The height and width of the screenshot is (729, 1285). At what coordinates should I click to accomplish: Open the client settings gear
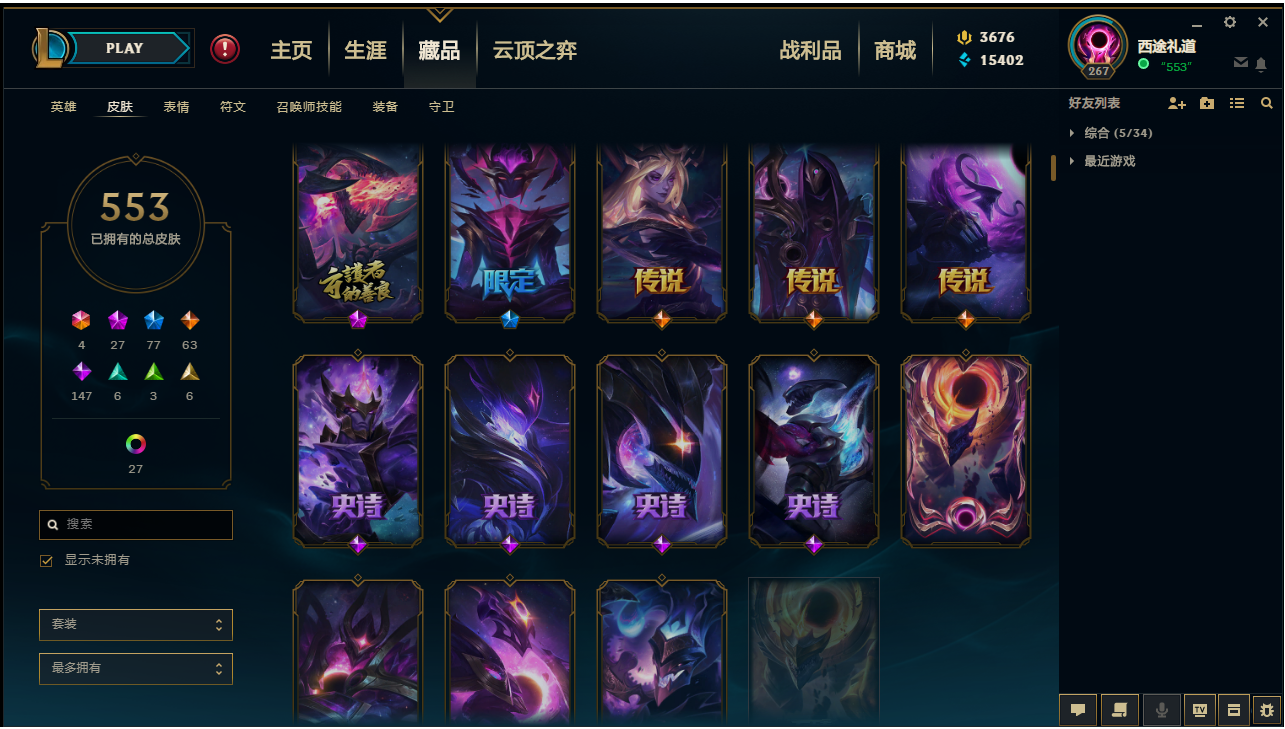1230,22
